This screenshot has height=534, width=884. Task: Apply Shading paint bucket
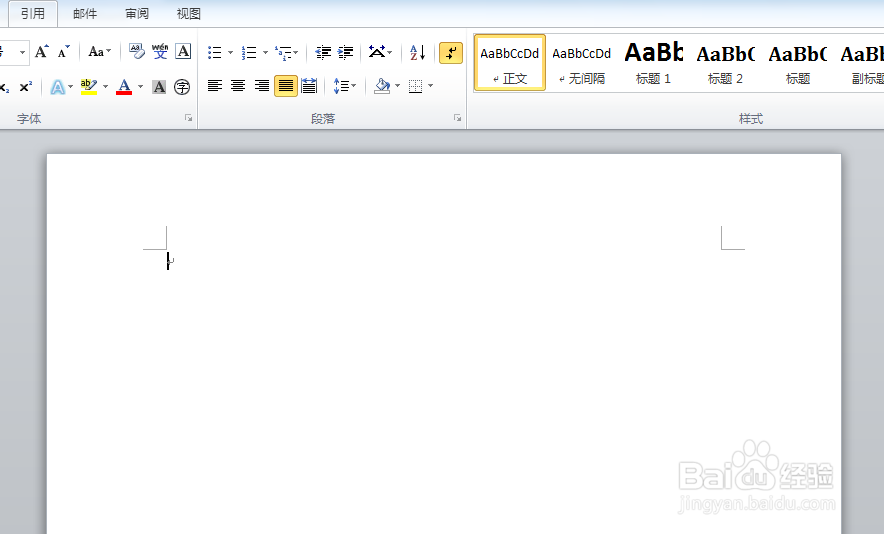click(382, 86)
